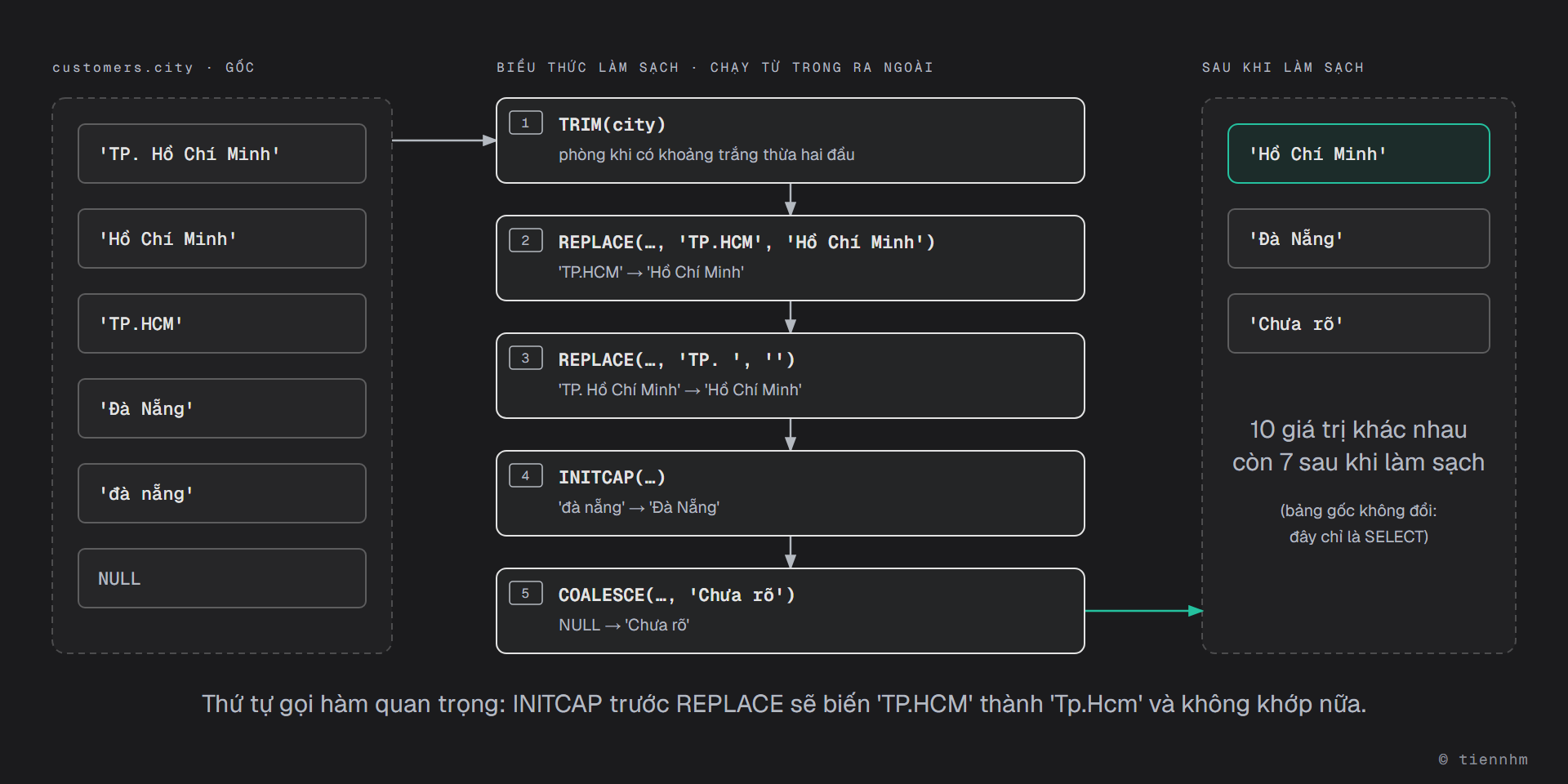Click the bottom note about INITCAP order
Viewport: 1568px width, 784px height.
pyautogui.click(x=784, y=703)
